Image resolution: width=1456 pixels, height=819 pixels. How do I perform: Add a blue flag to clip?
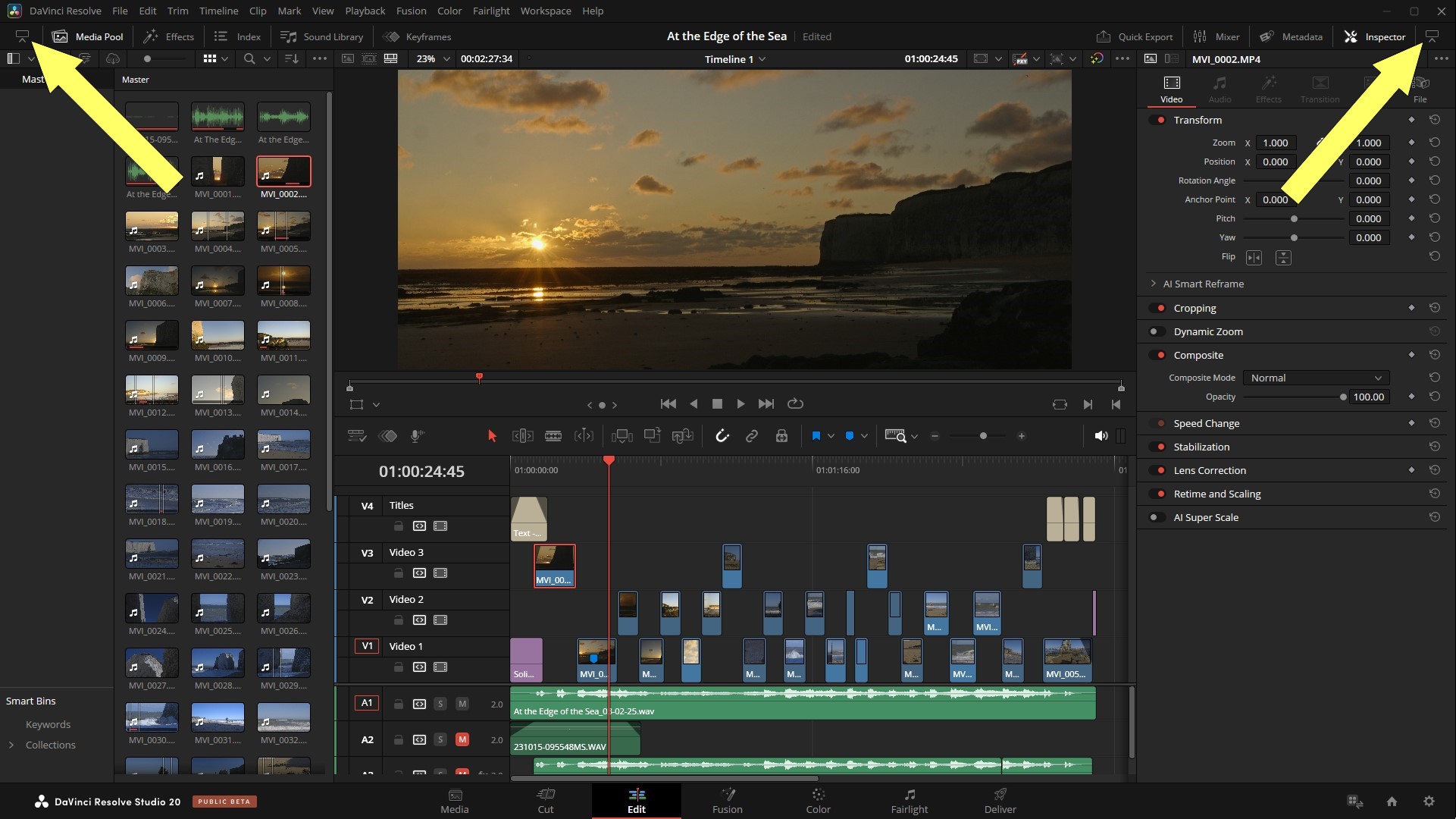coord(816,436)
